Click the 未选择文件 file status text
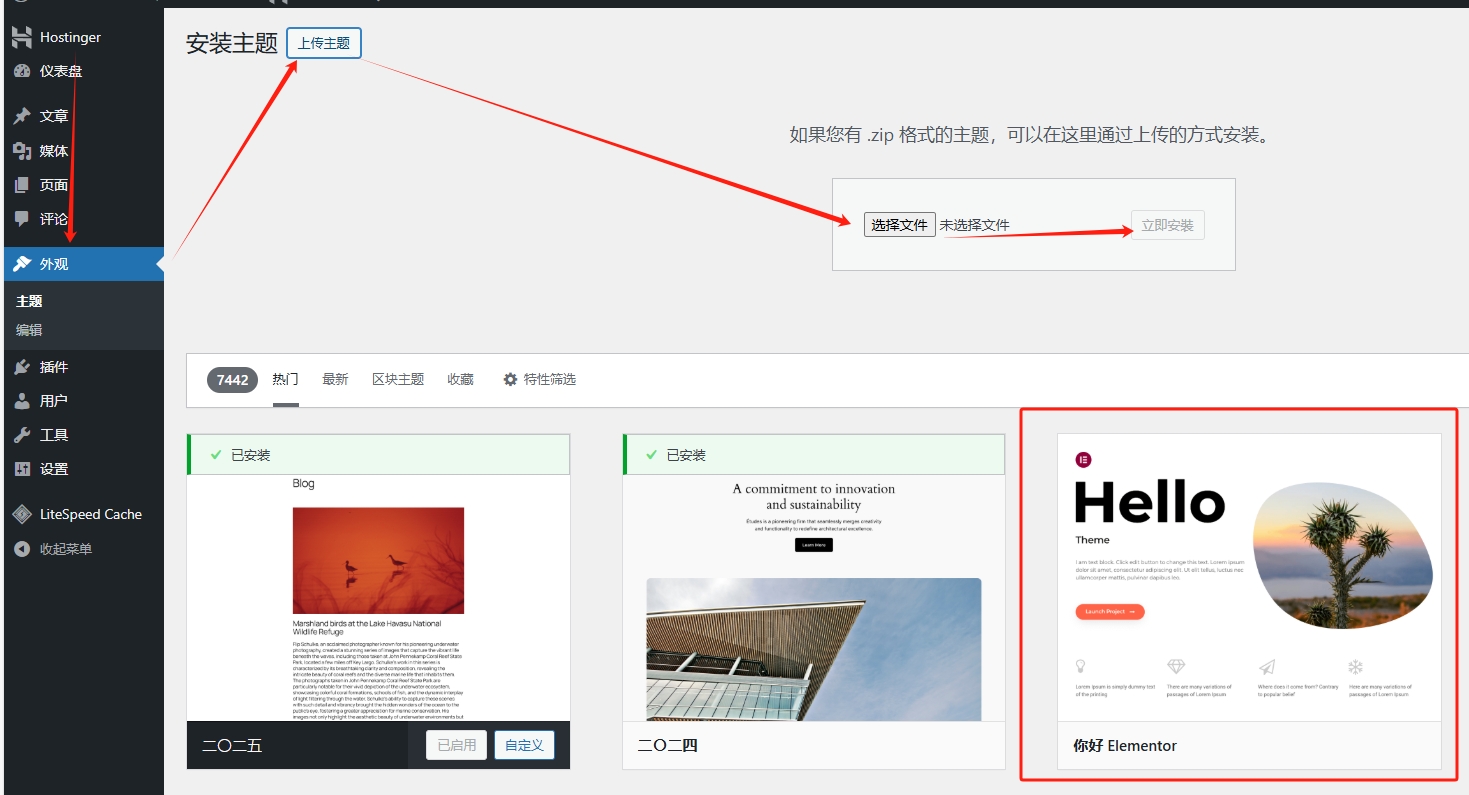Screen dimensions: 1469x795 pos(974,226)
